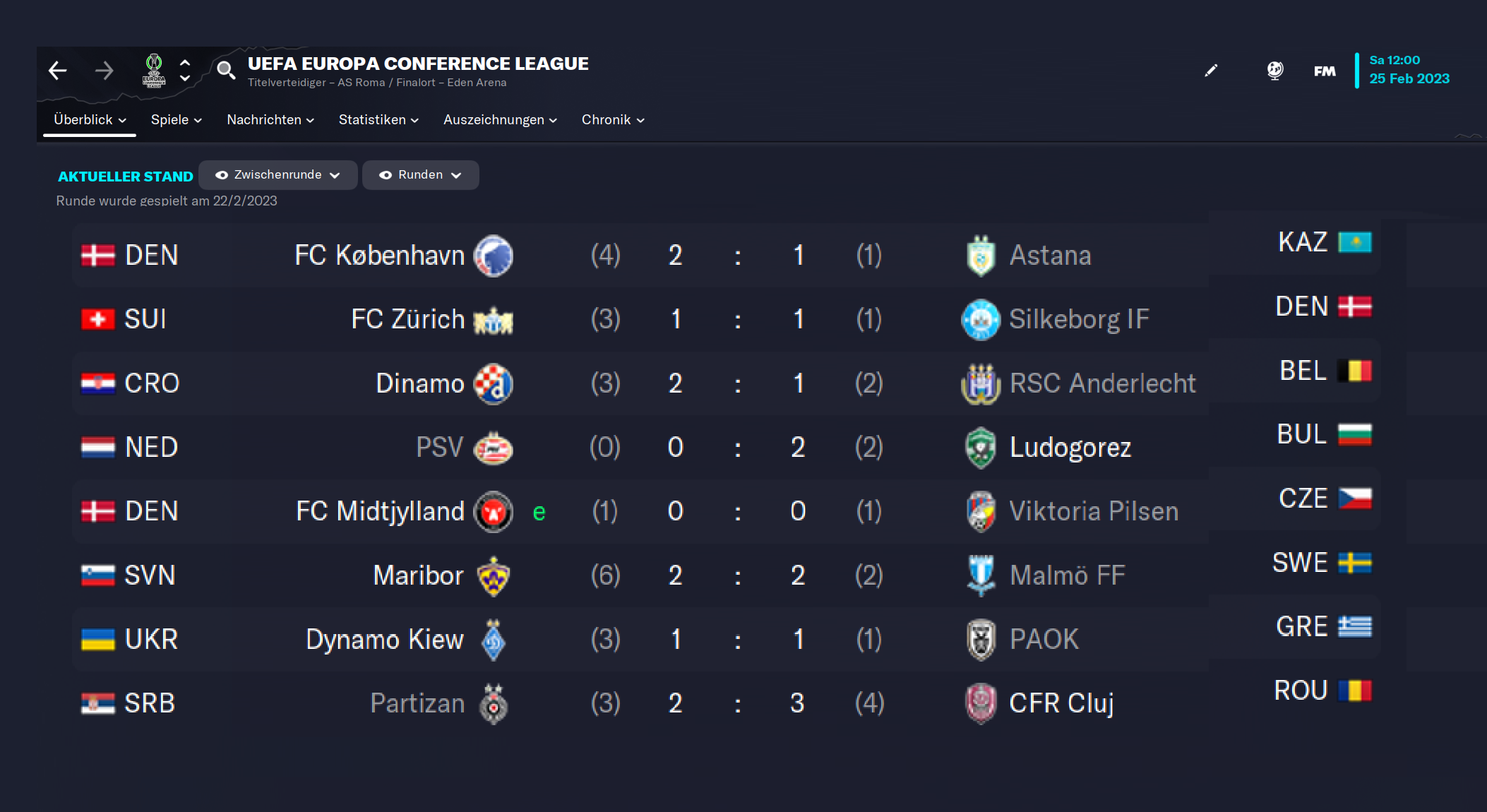Click the date 25 Feb 2023

click(1409, 78)
